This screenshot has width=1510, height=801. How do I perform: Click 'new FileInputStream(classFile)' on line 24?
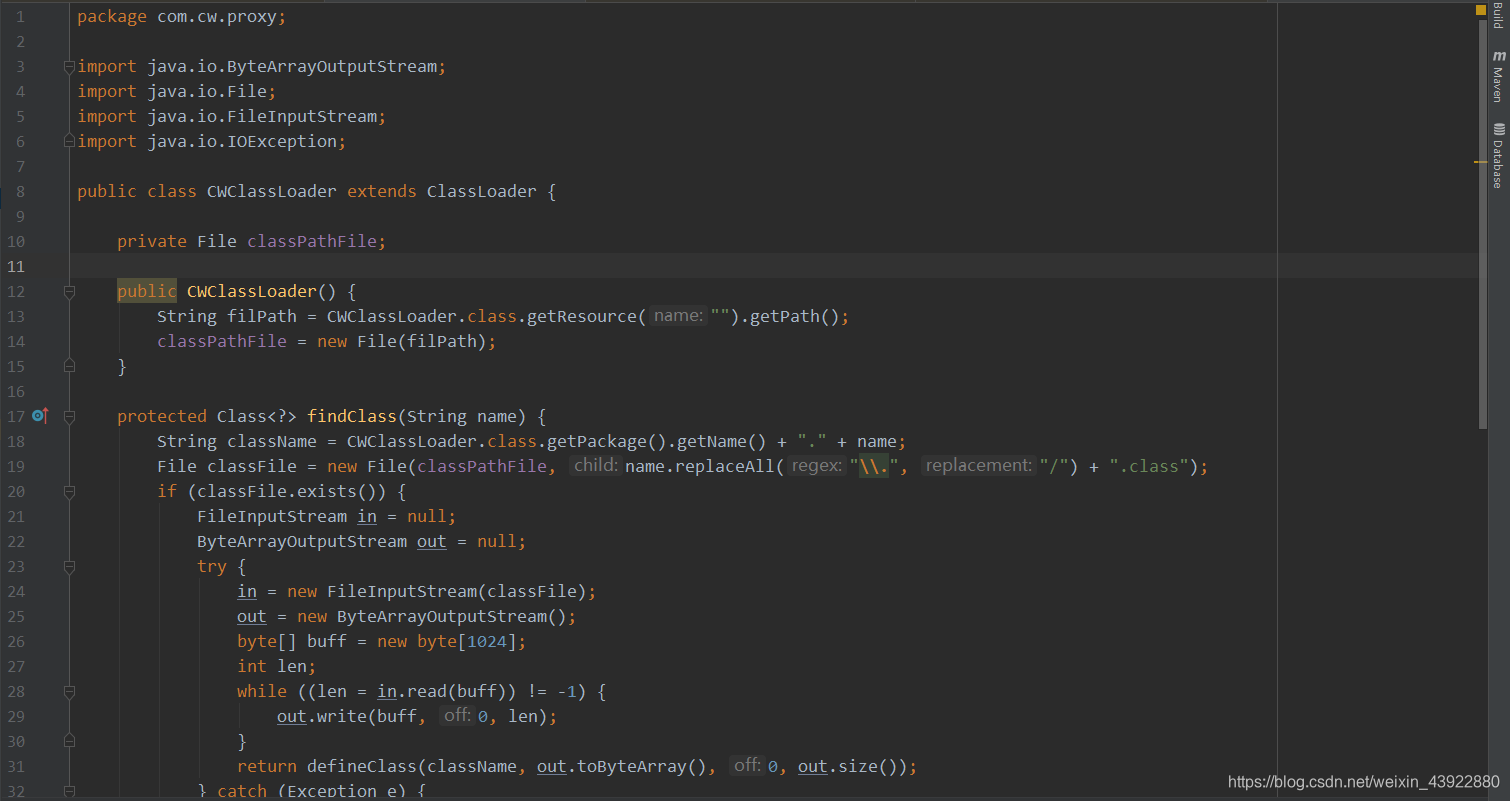pos(437,592)
